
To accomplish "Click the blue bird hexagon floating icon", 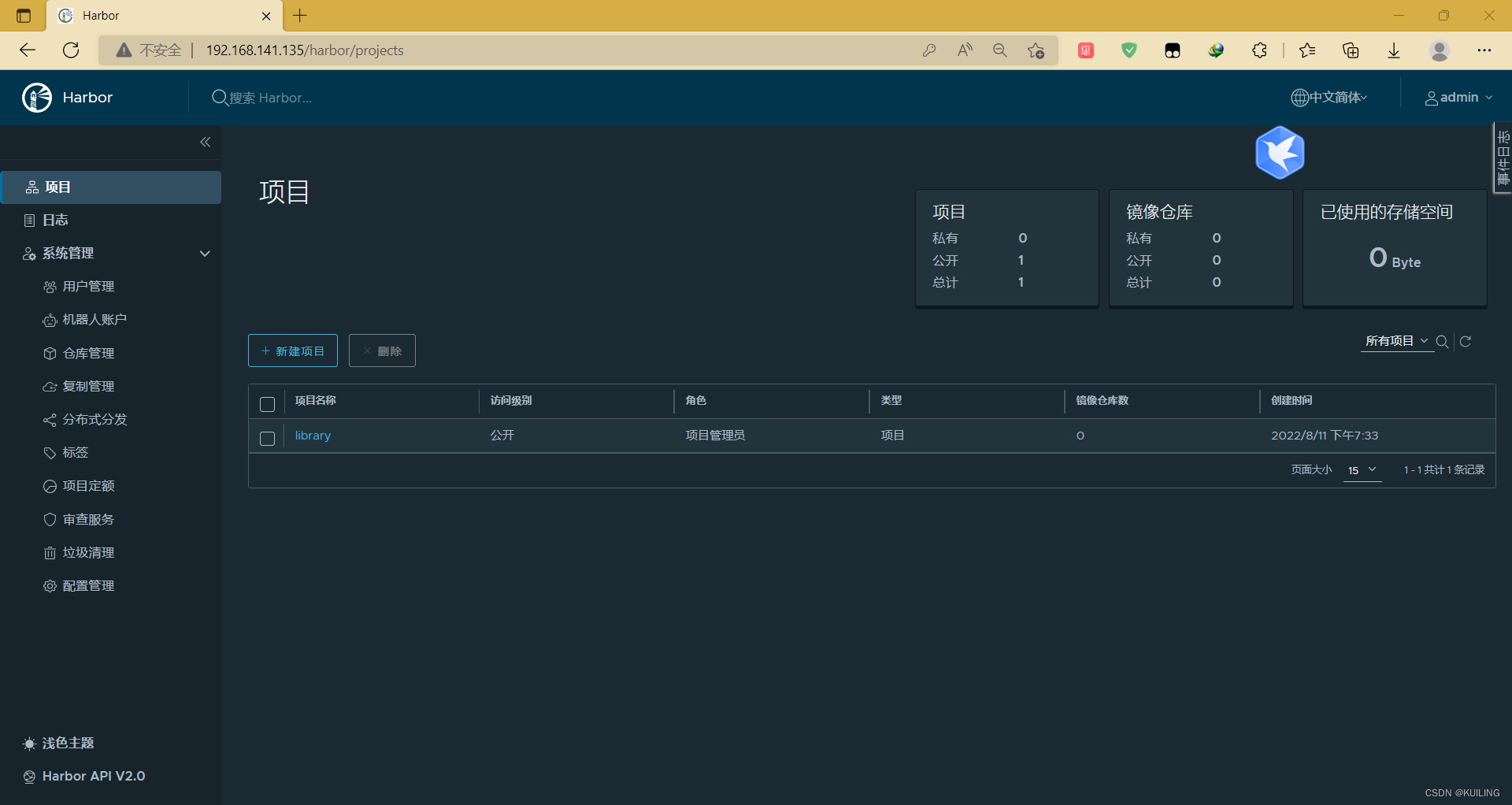I will pyautogui.click(x=1280, y=153).
